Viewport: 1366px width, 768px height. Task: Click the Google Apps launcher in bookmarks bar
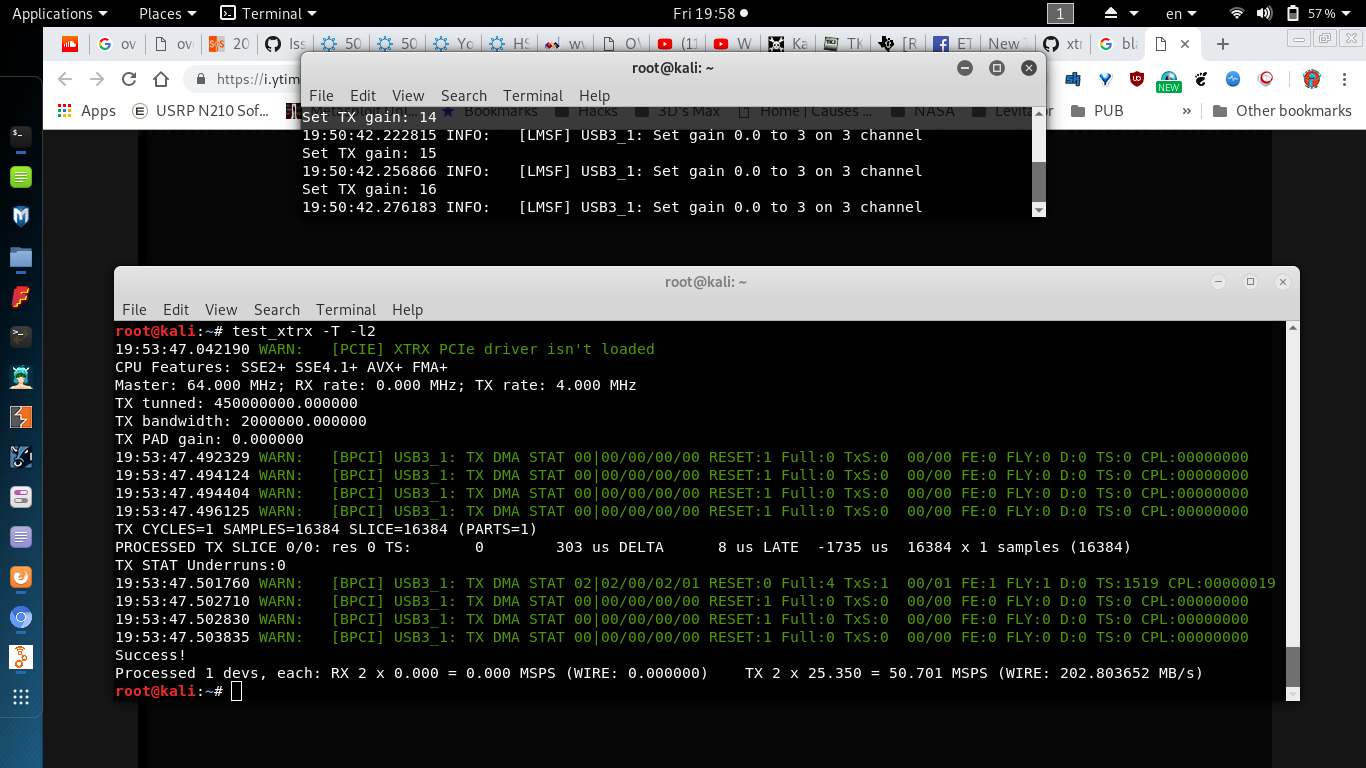63,110
